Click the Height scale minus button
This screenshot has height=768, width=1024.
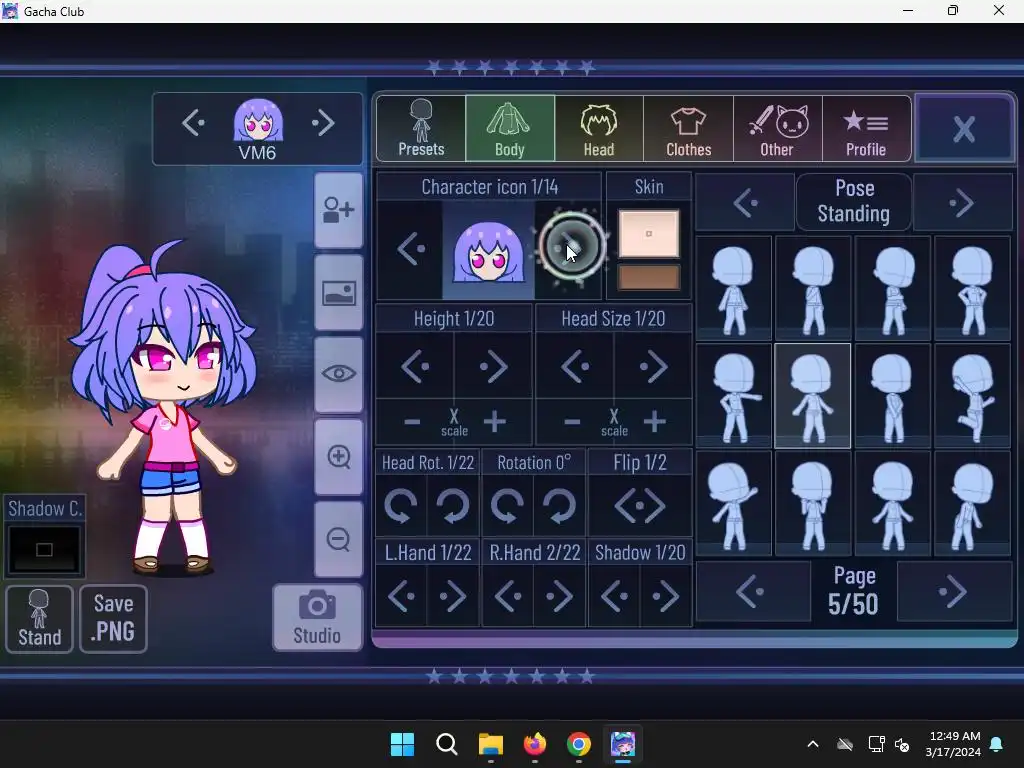[412, 422]
